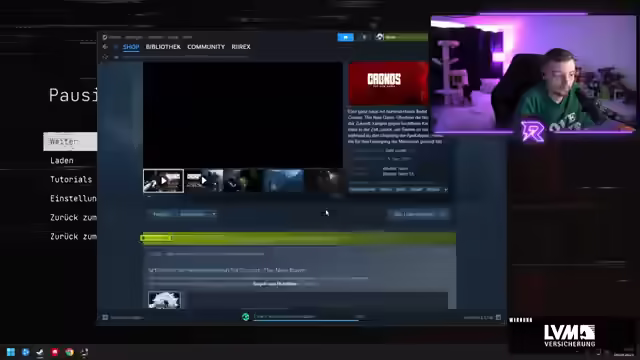Viewport: 640px width, 360px height.
Task: Play the first trailer thumbnail
Action: pos(163,180)
